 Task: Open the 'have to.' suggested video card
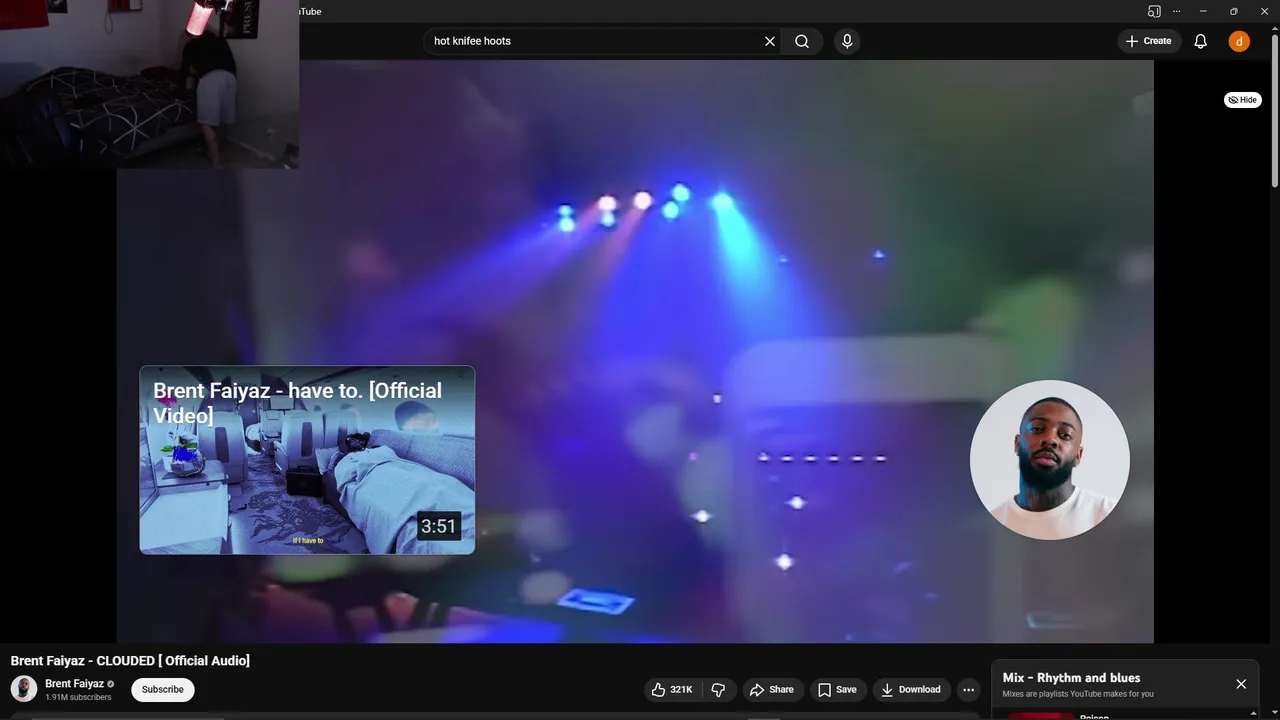(307, 460)
